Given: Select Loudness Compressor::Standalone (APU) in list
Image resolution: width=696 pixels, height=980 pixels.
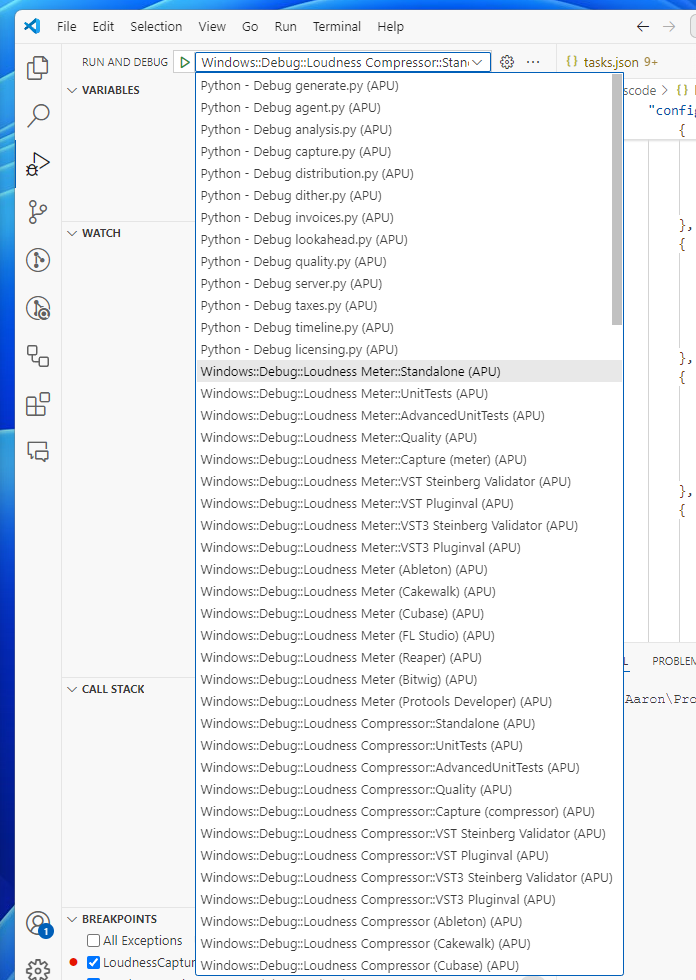Looking at the screenshot, I should pyautogui.click(x=409, y=724).
